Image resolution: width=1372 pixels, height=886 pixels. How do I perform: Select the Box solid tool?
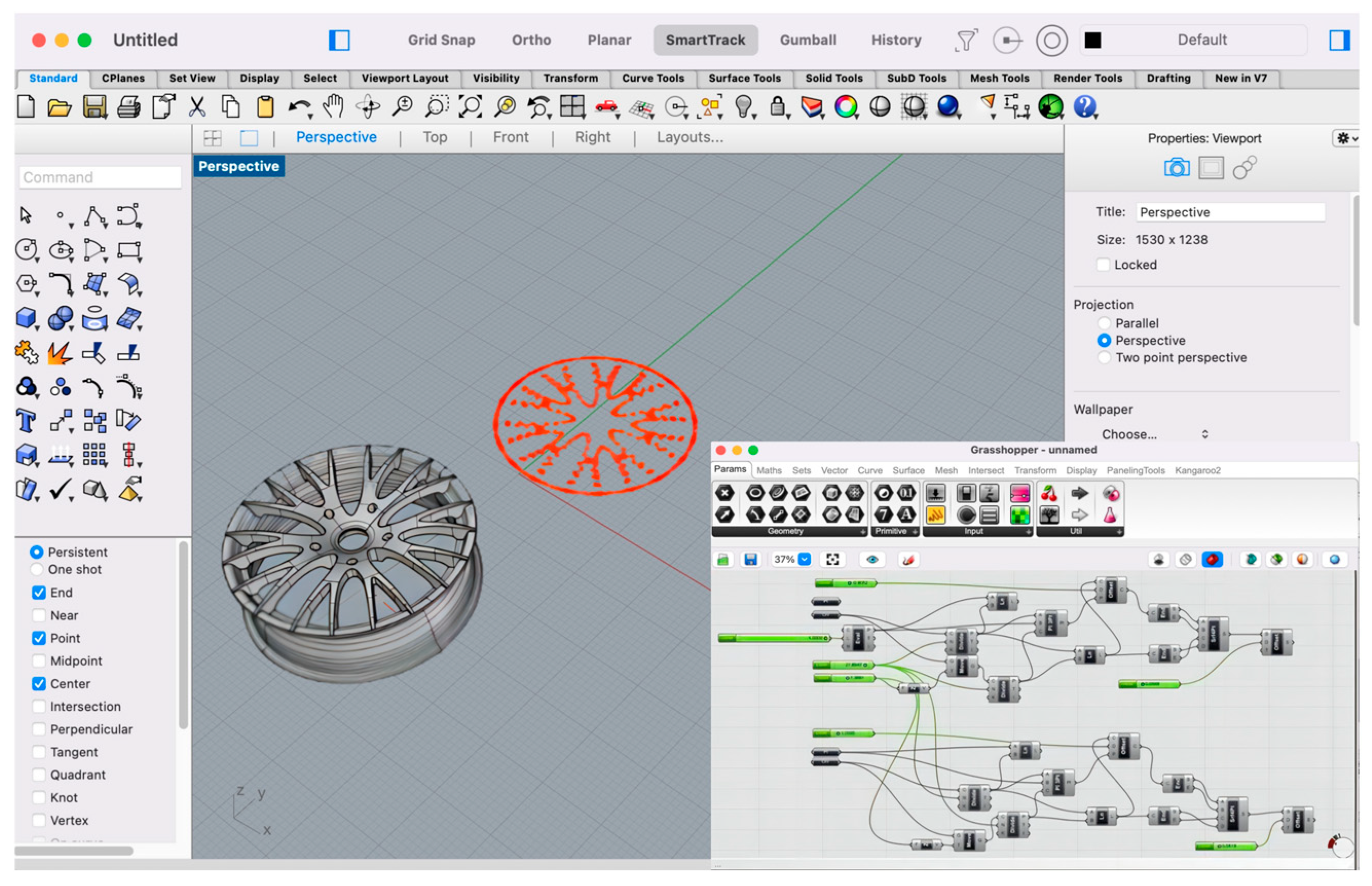[x=26, y=318]
